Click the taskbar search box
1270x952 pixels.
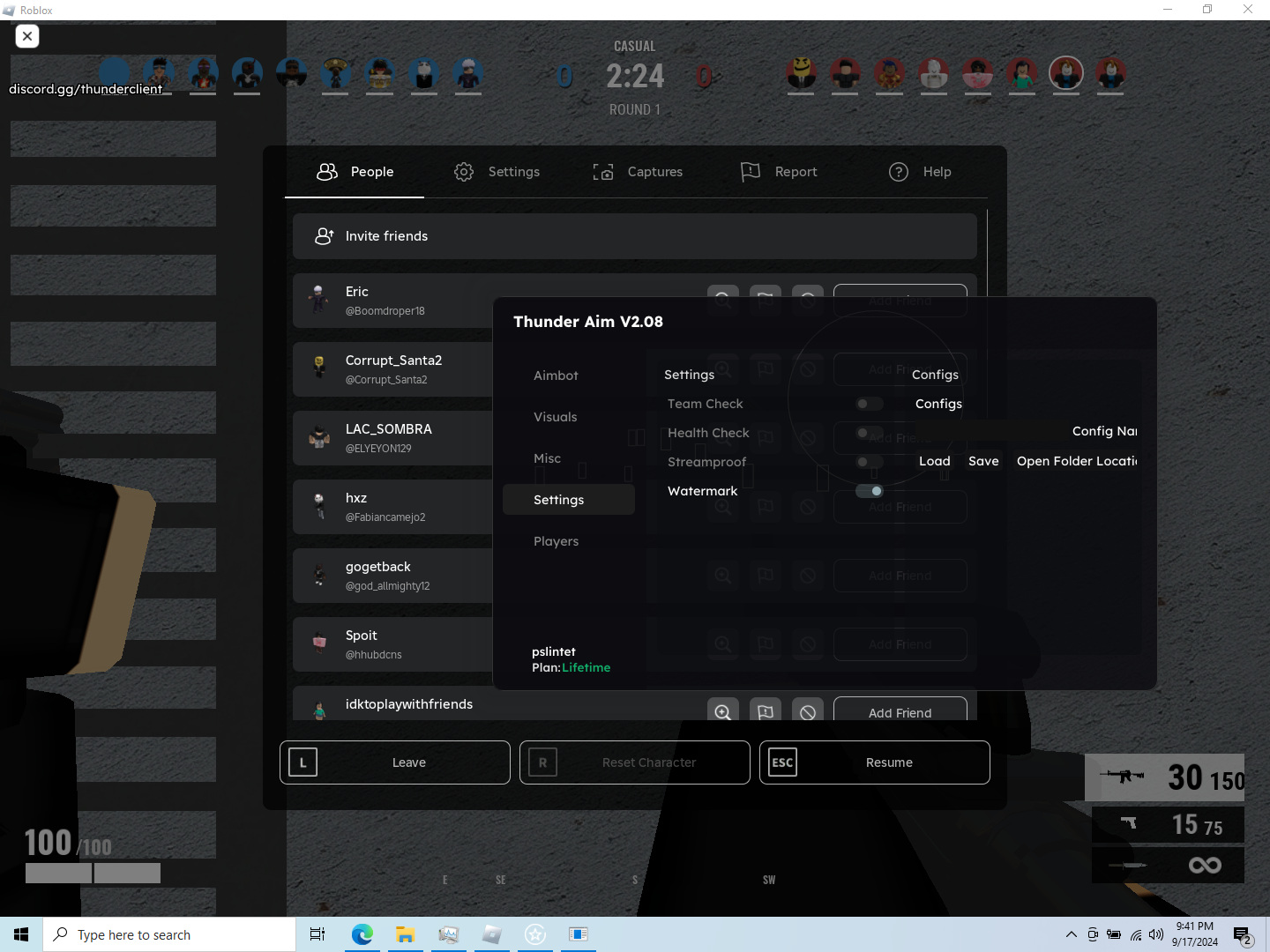169,934
